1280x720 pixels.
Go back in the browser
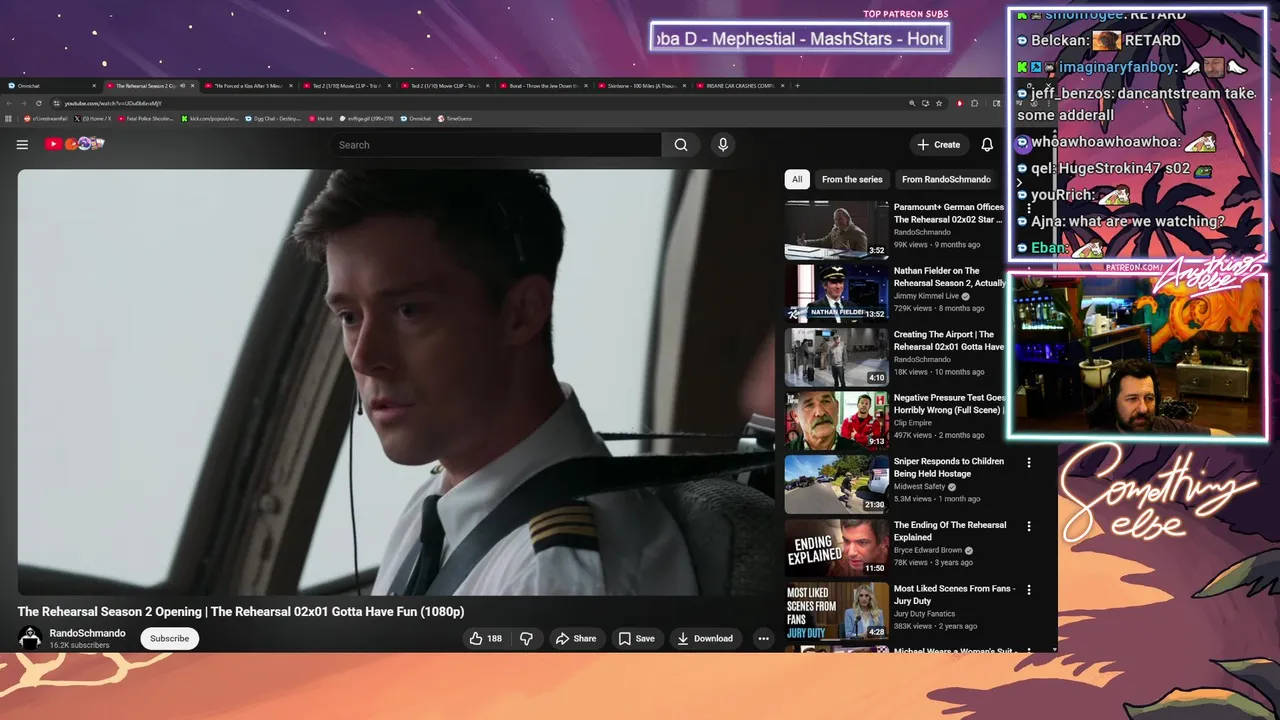coord(11,103)
